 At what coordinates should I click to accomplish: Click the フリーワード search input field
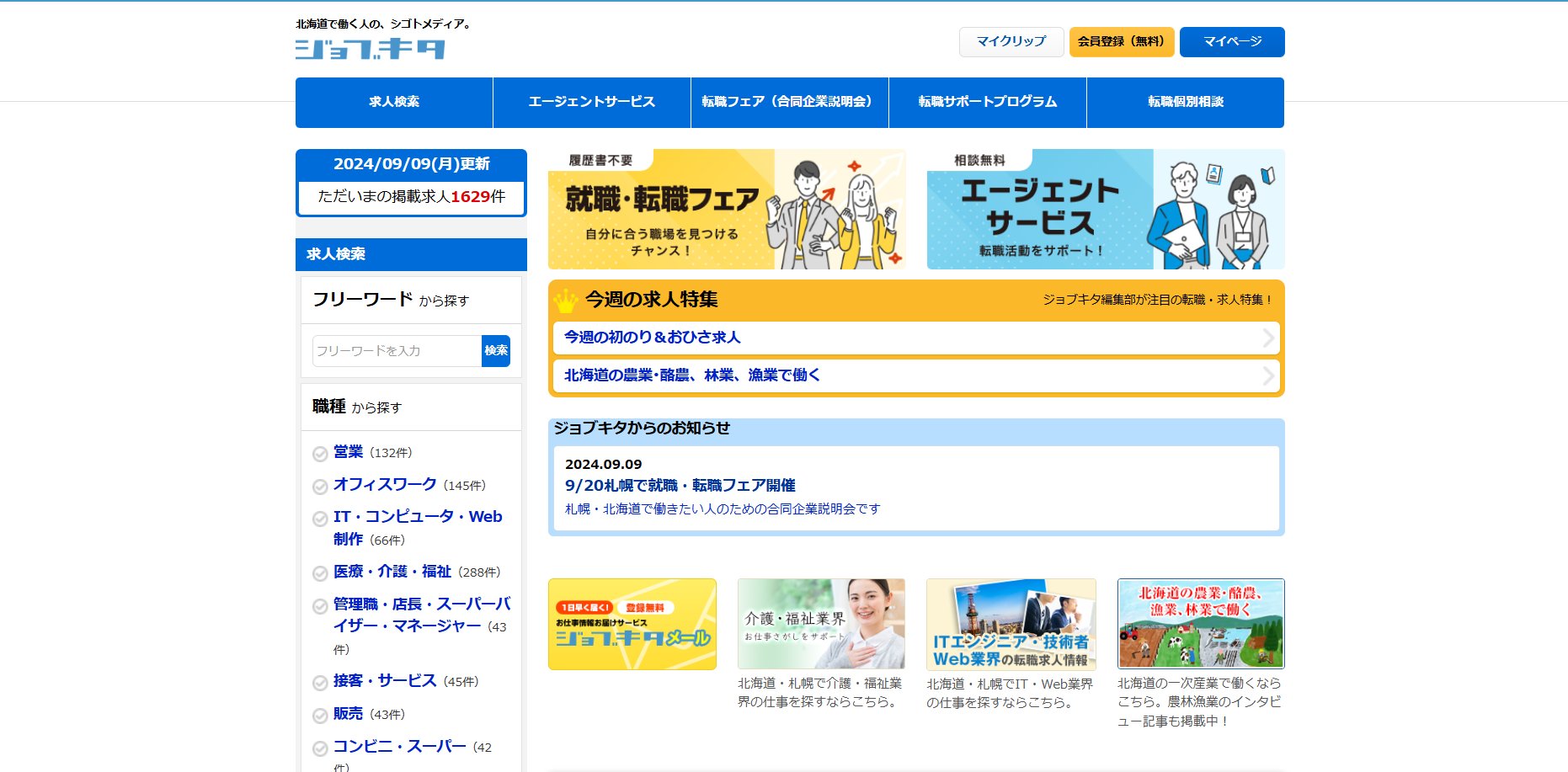coord(397,351)
